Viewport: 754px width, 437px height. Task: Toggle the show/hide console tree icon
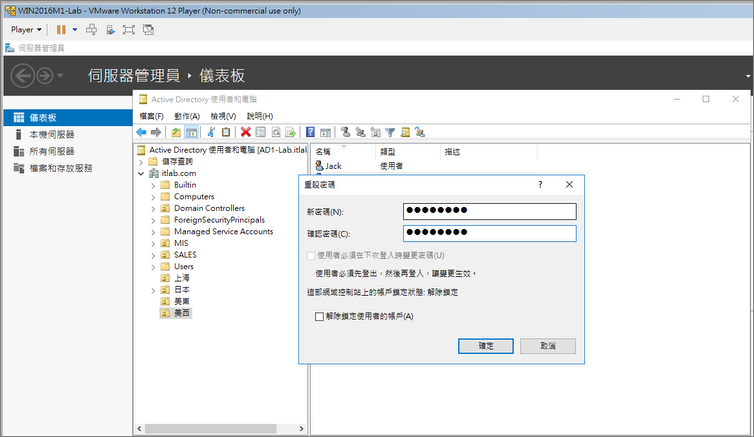[x=191, y=132]
